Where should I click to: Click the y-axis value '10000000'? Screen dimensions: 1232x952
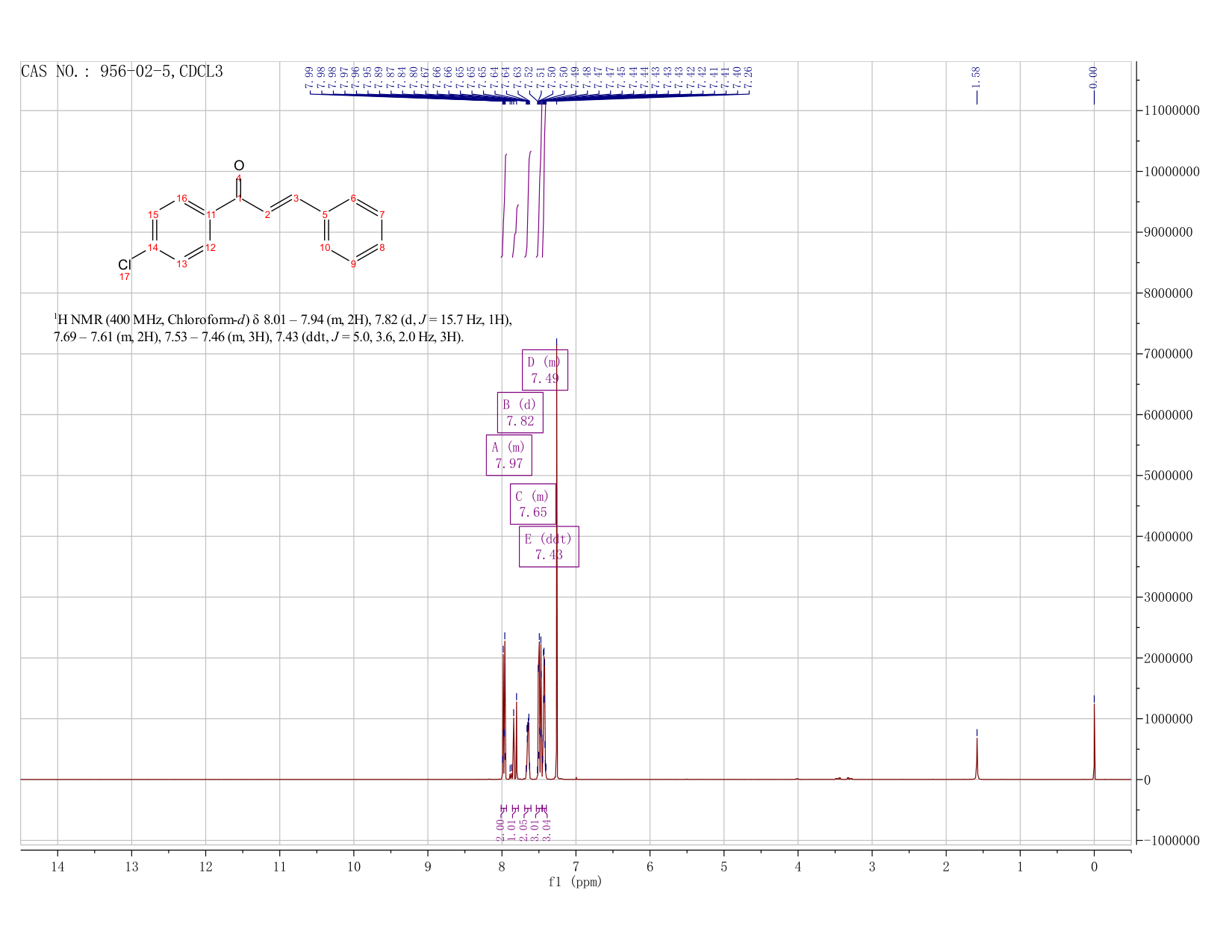tap(1171, 172)
